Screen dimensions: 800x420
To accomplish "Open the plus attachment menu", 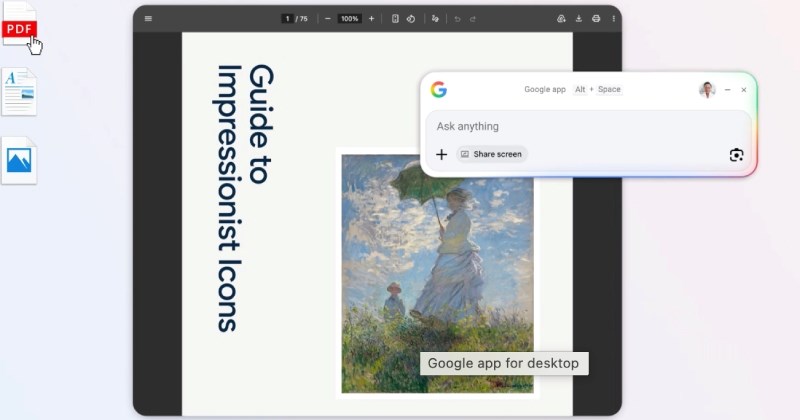I will point(442,154).
